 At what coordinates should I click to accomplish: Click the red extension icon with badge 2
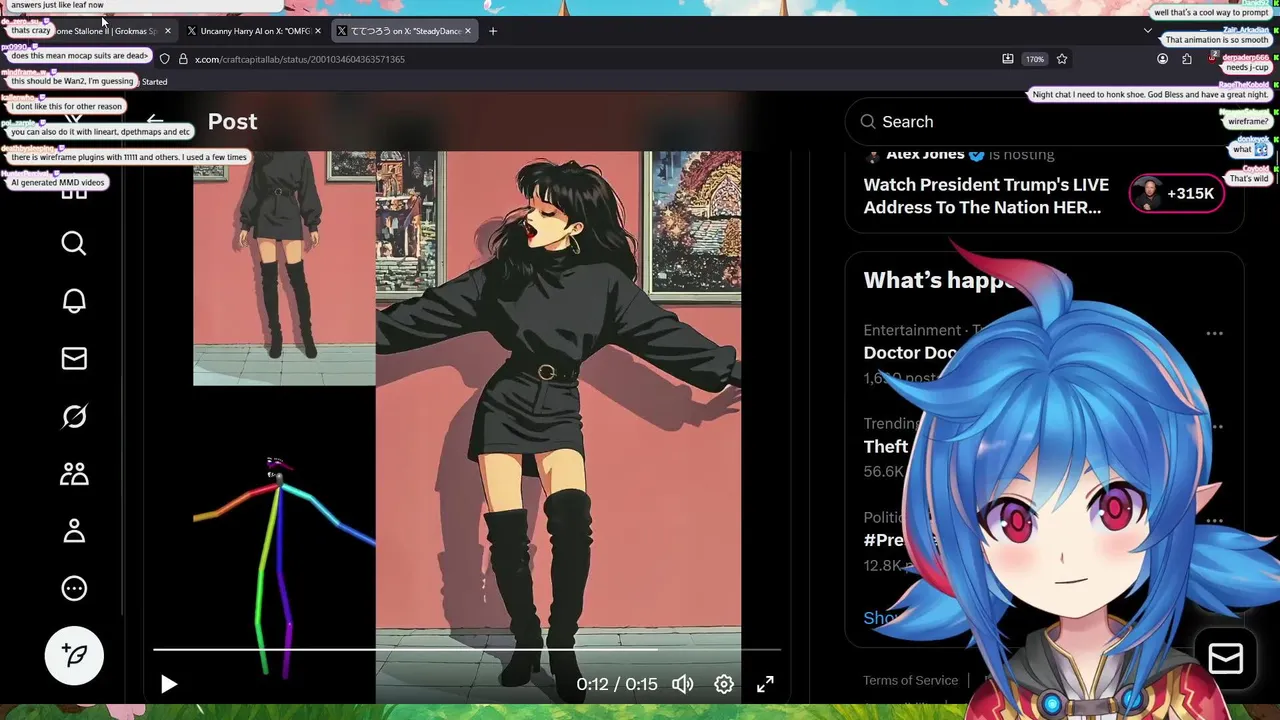click(1212, 59)
